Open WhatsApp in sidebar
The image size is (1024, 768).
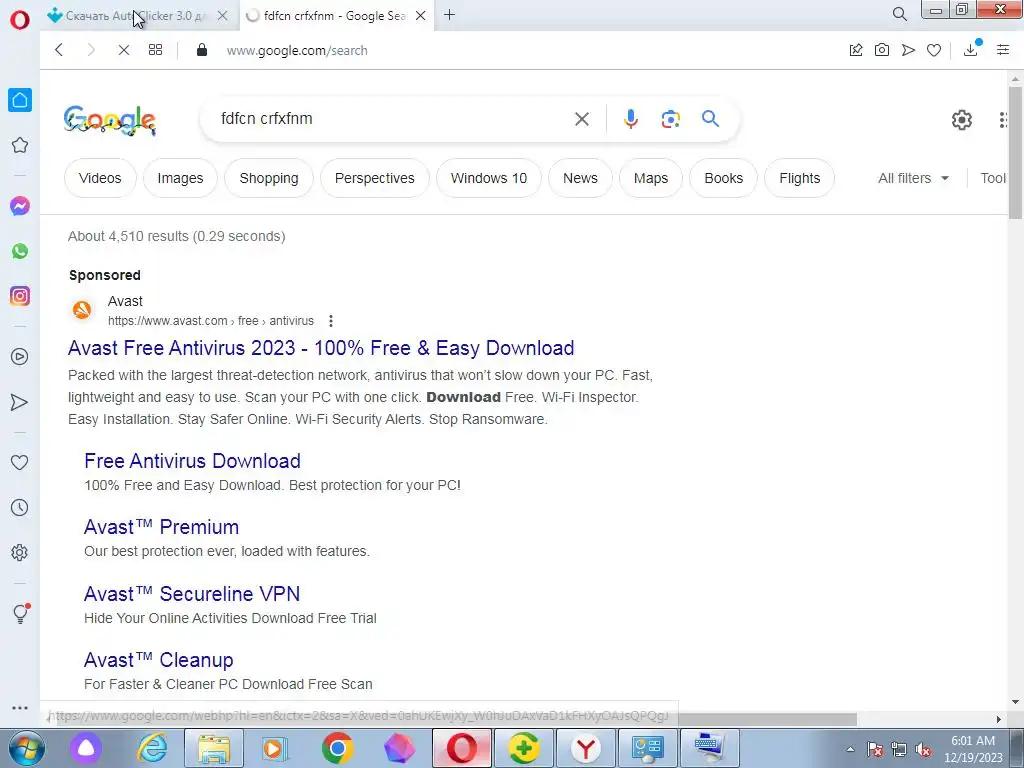(x=20, y=251)
